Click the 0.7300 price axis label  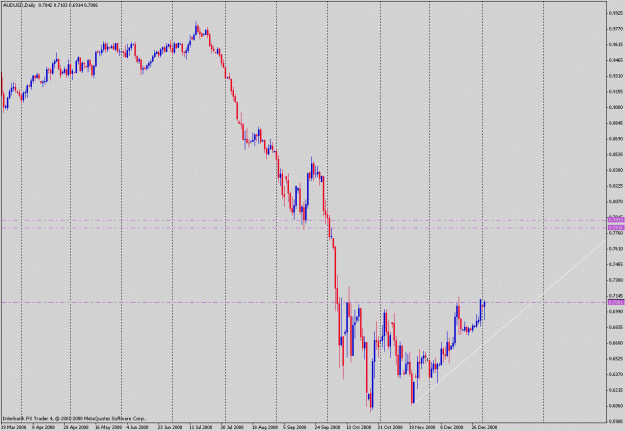pyautogui.click(x=616, y=280)
